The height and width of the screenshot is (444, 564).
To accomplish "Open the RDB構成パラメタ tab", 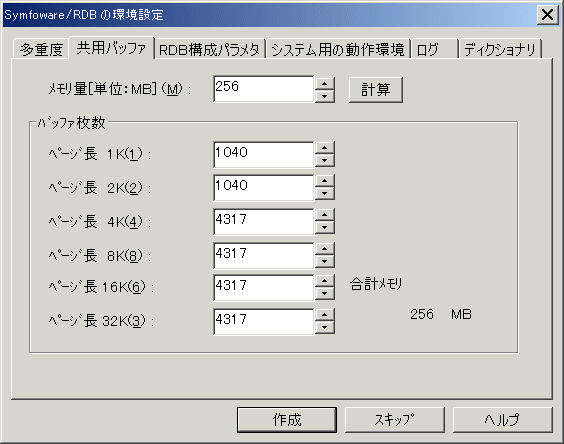I will [210, 49].
